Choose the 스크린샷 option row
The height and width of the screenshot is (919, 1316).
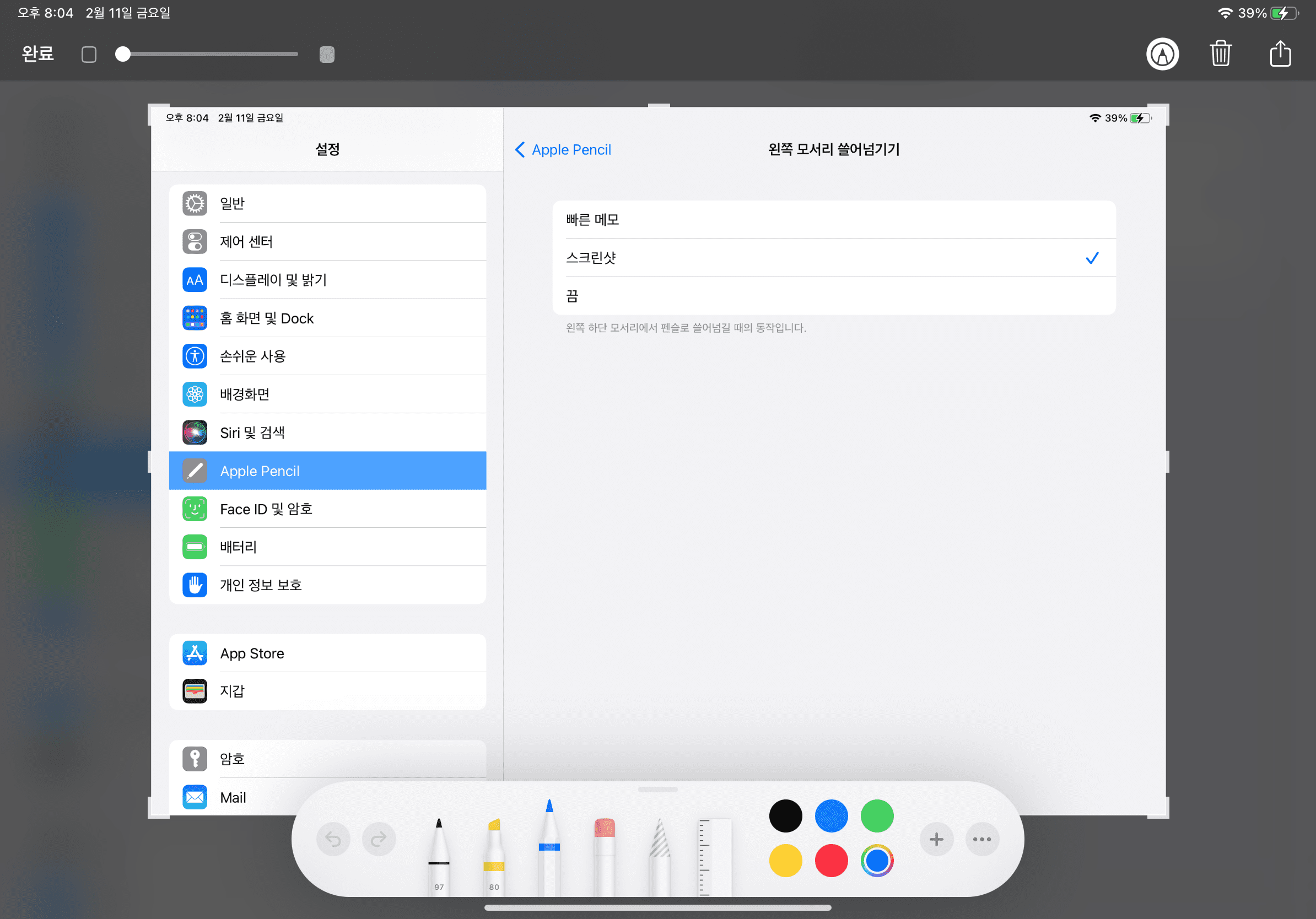pos(833,258)
